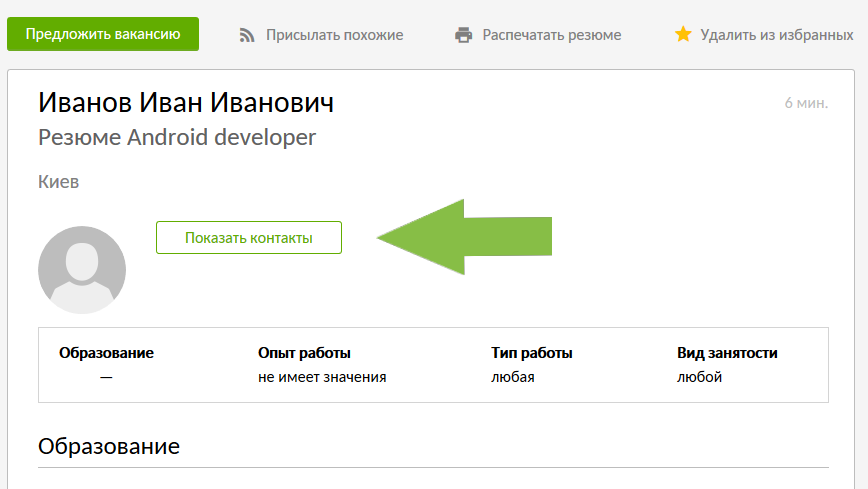Click the Показать контакты button
This screenshot has height=489, width=868.
click(x=249, y=238)
